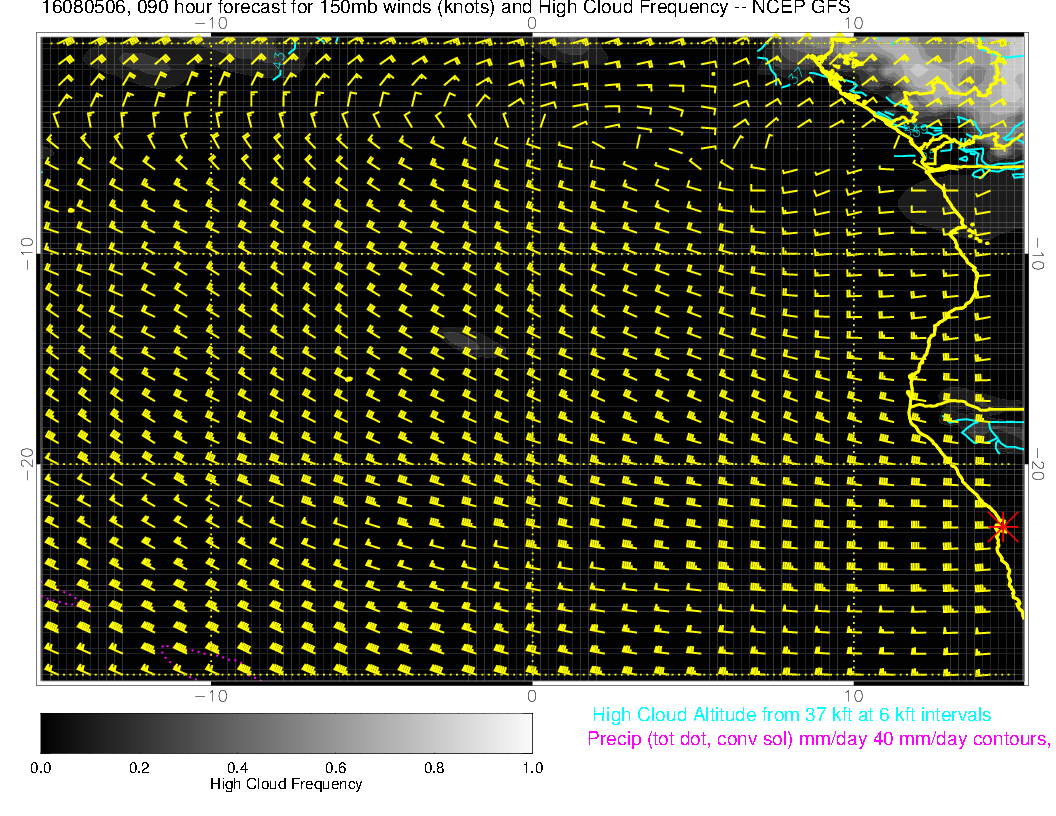Click the grid intersection at 0 longitude, −10 latitude
1056x816 pixels.
[x=532, y=253]
